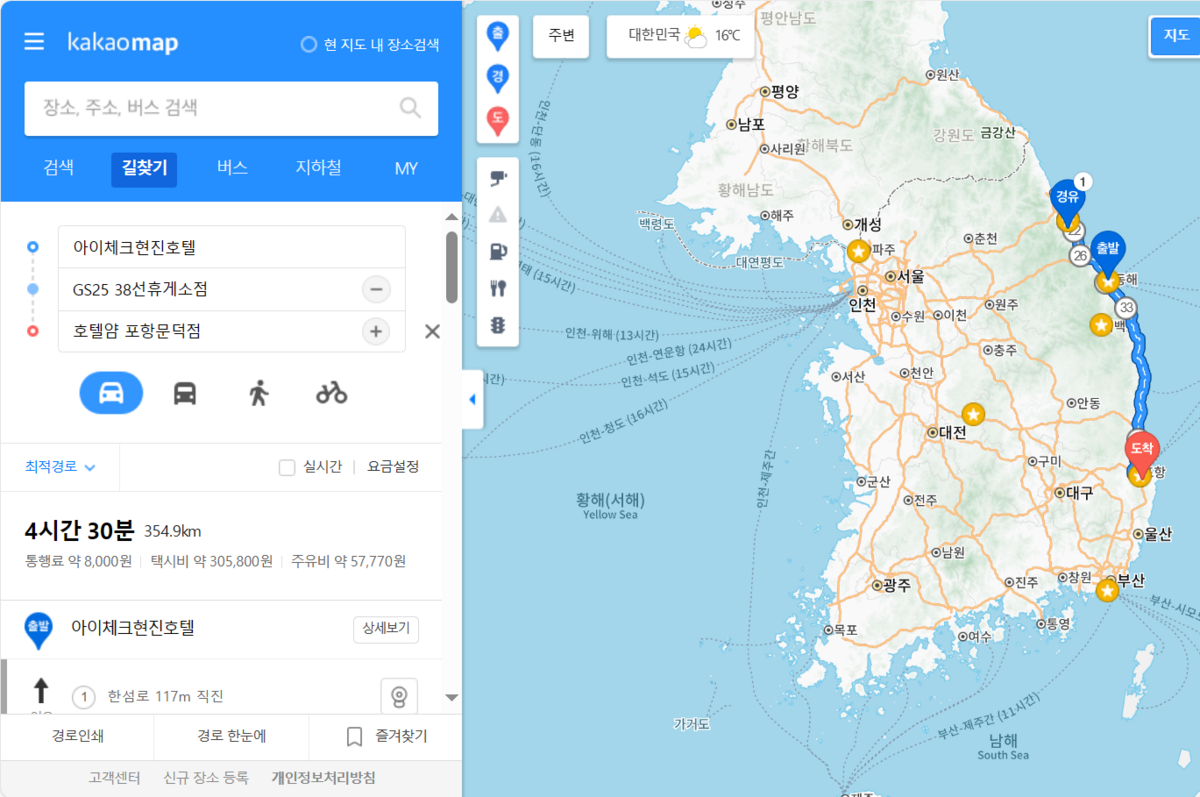Switch to public transit bus mode icon
The image size is (1200, 797).
tap(185, 393)
